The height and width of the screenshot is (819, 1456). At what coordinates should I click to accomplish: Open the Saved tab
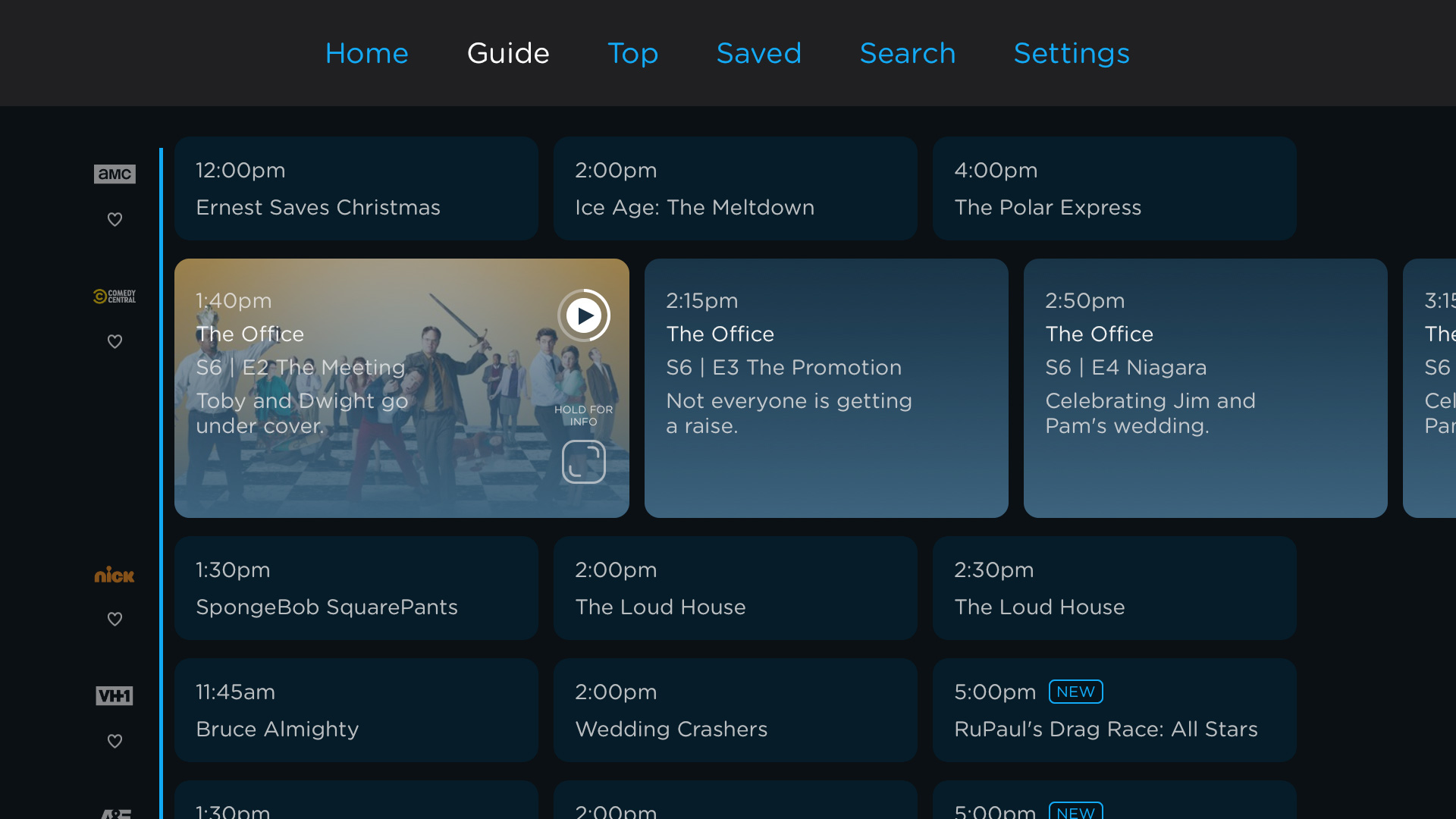pos(759,53)
